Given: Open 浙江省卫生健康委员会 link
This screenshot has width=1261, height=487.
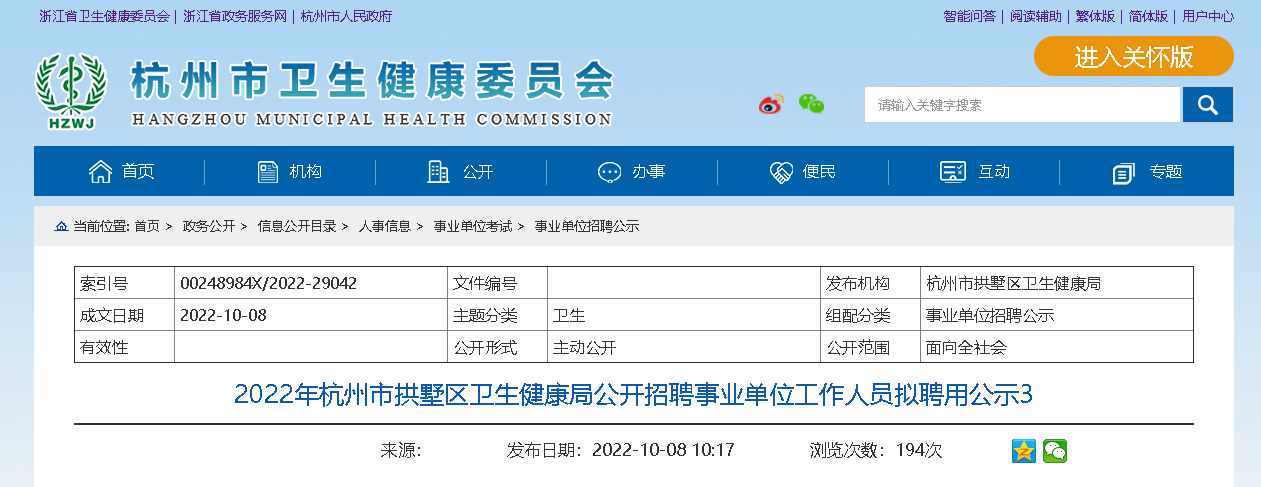Looking at the screenshot, I should 104,17.
